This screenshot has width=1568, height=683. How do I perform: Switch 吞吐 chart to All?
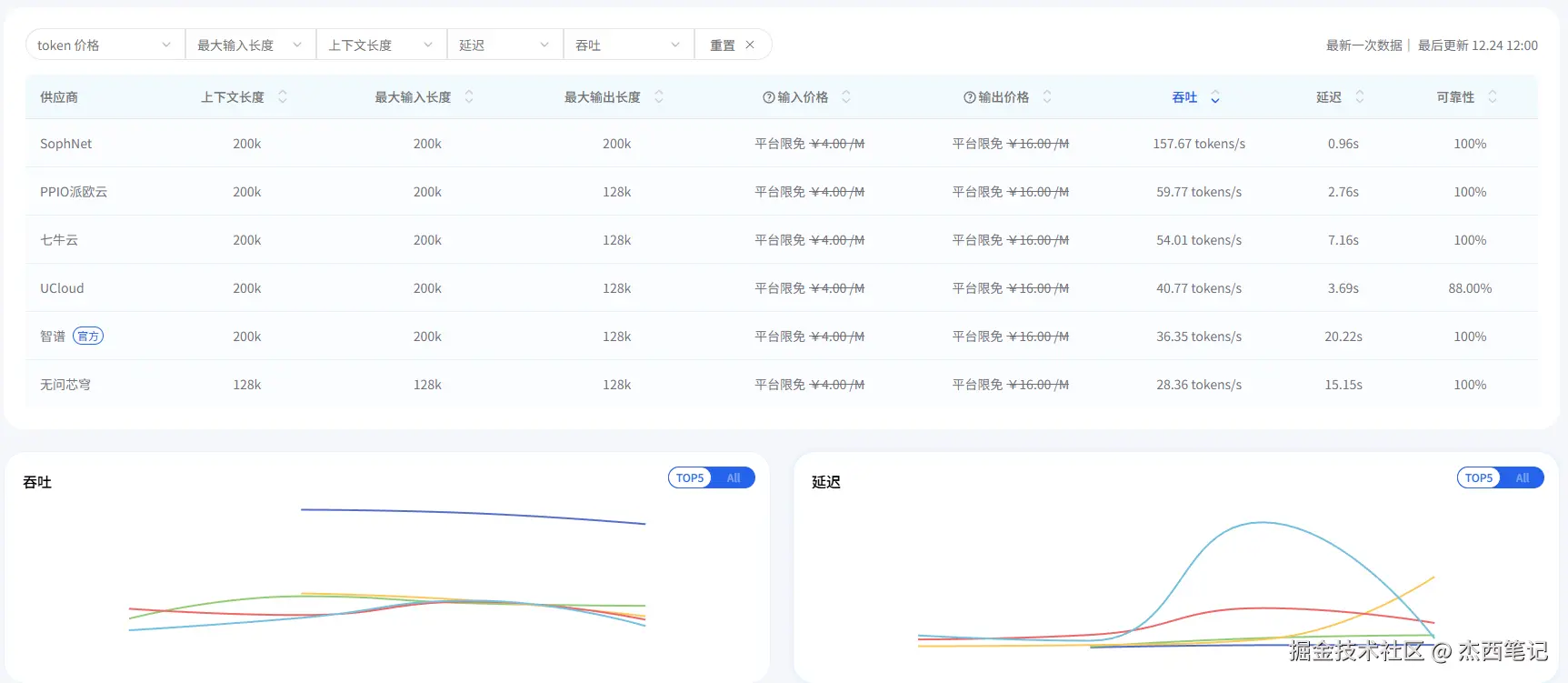pos(734,477)
